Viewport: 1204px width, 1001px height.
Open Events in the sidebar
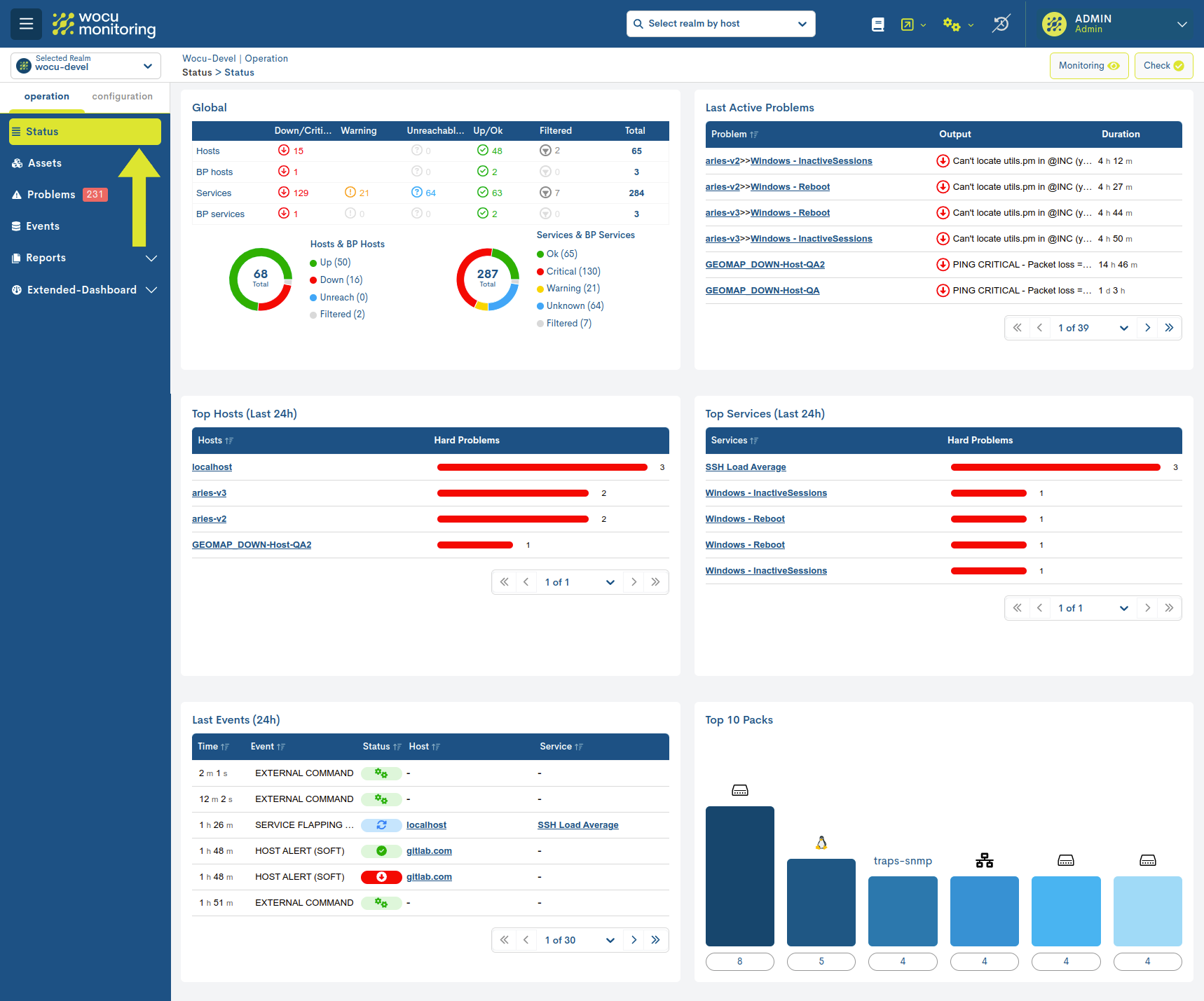point(85,226)
